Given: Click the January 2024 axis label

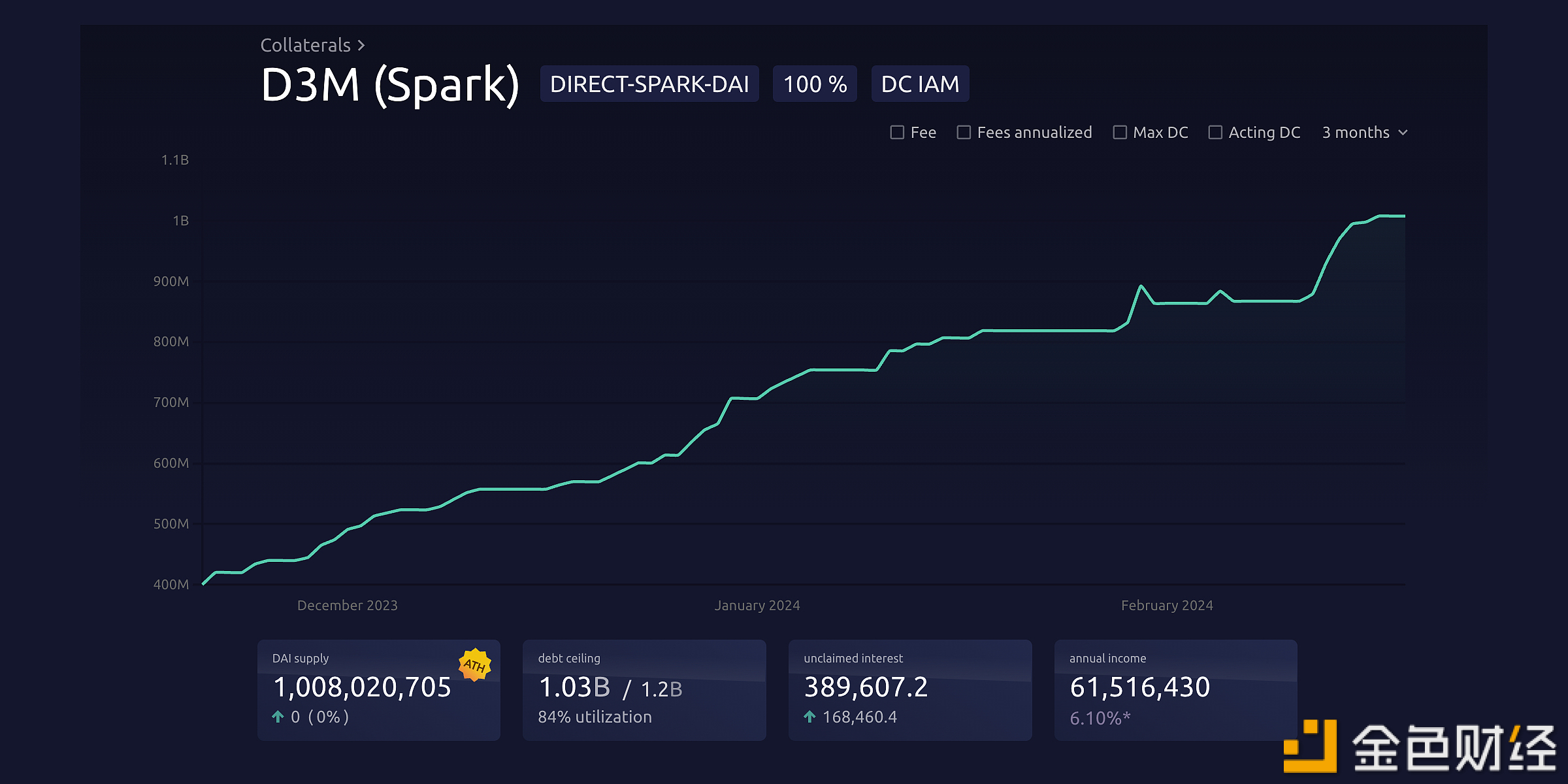Looking at the screenshot, I should 757,606.
